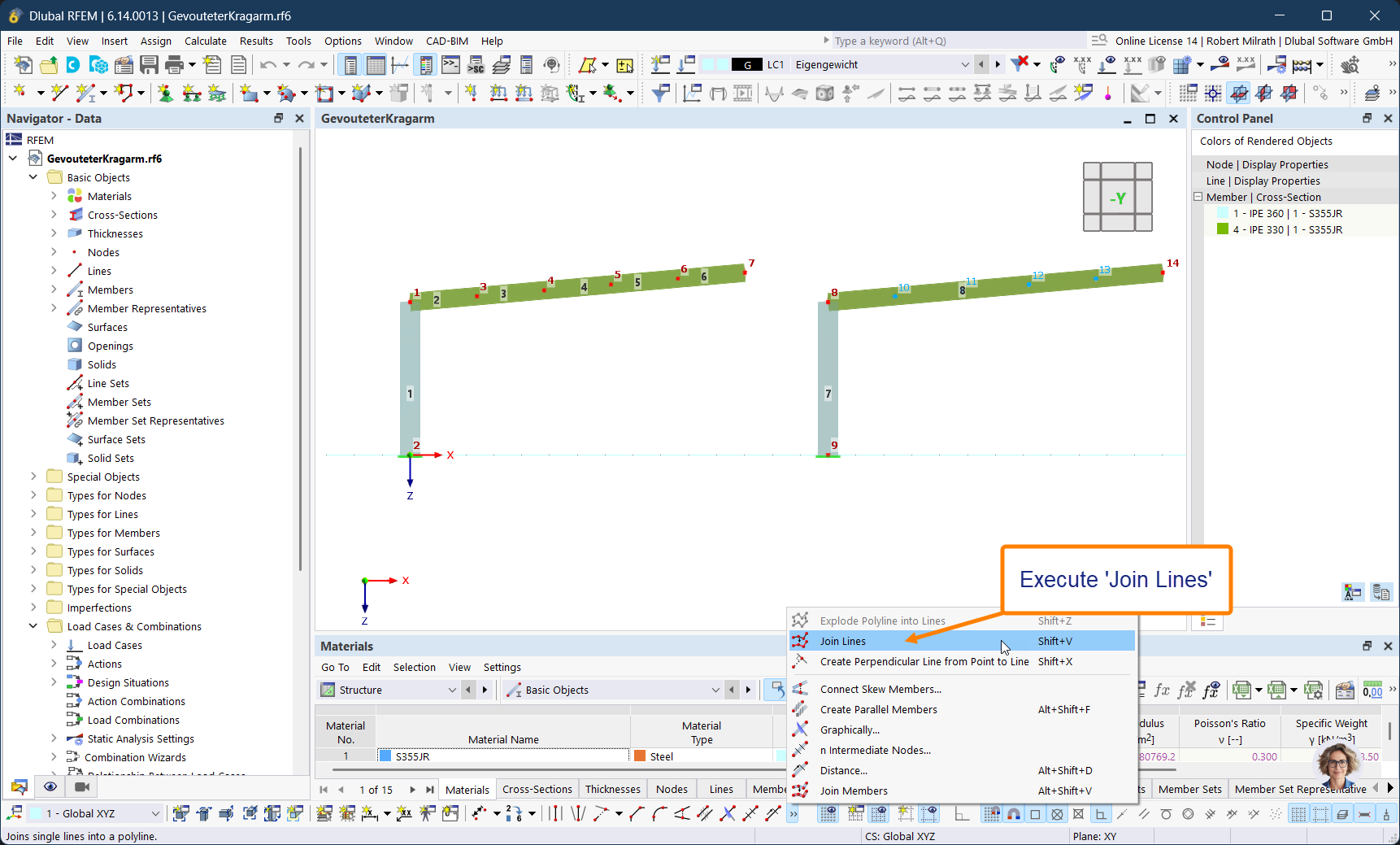Click the magenta node marker icon
Image resolution: width=1400 pixels, height=845 pixels.
click(x=1107, y=94)
